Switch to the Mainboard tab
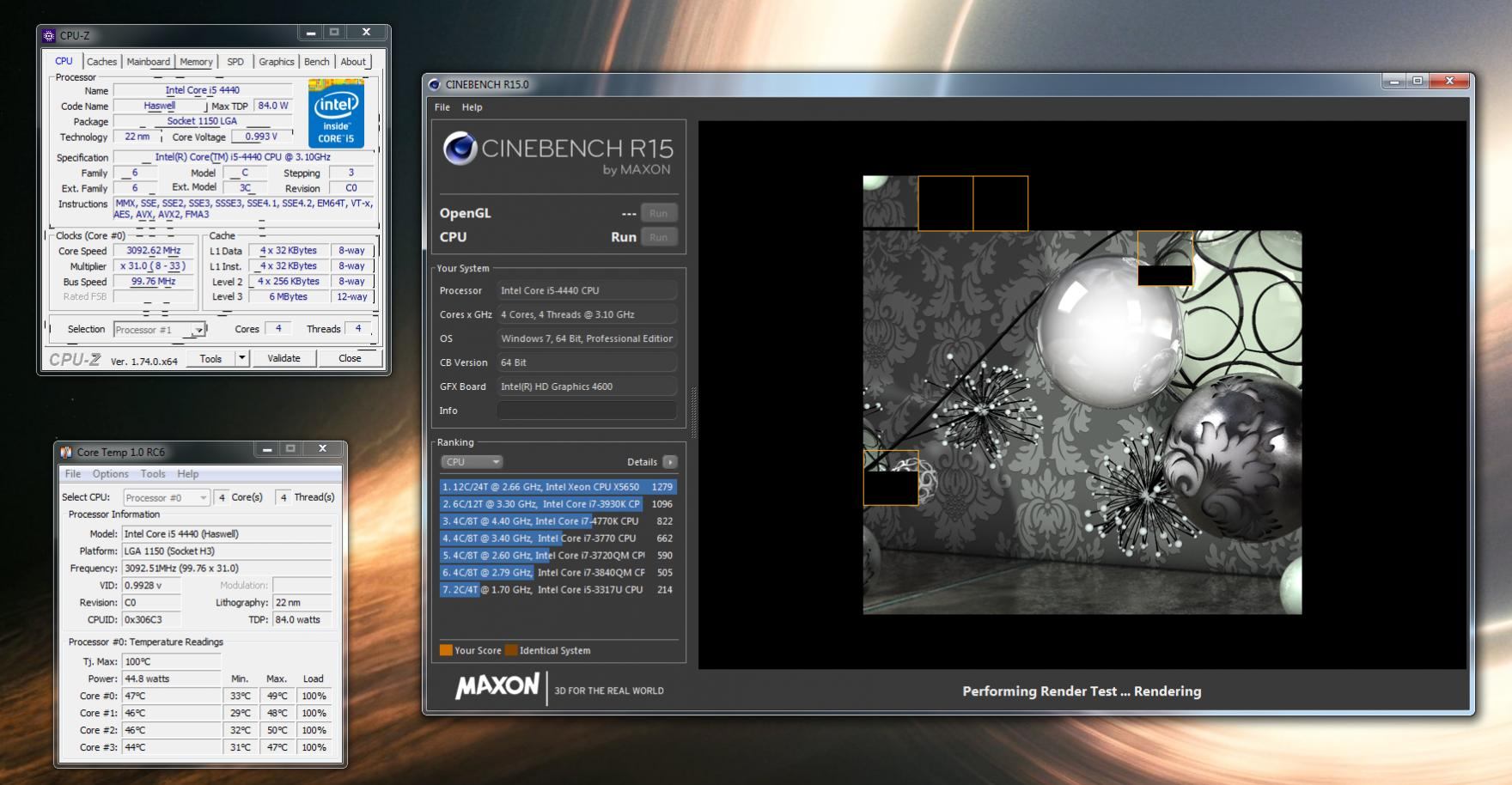 [148, 62]
